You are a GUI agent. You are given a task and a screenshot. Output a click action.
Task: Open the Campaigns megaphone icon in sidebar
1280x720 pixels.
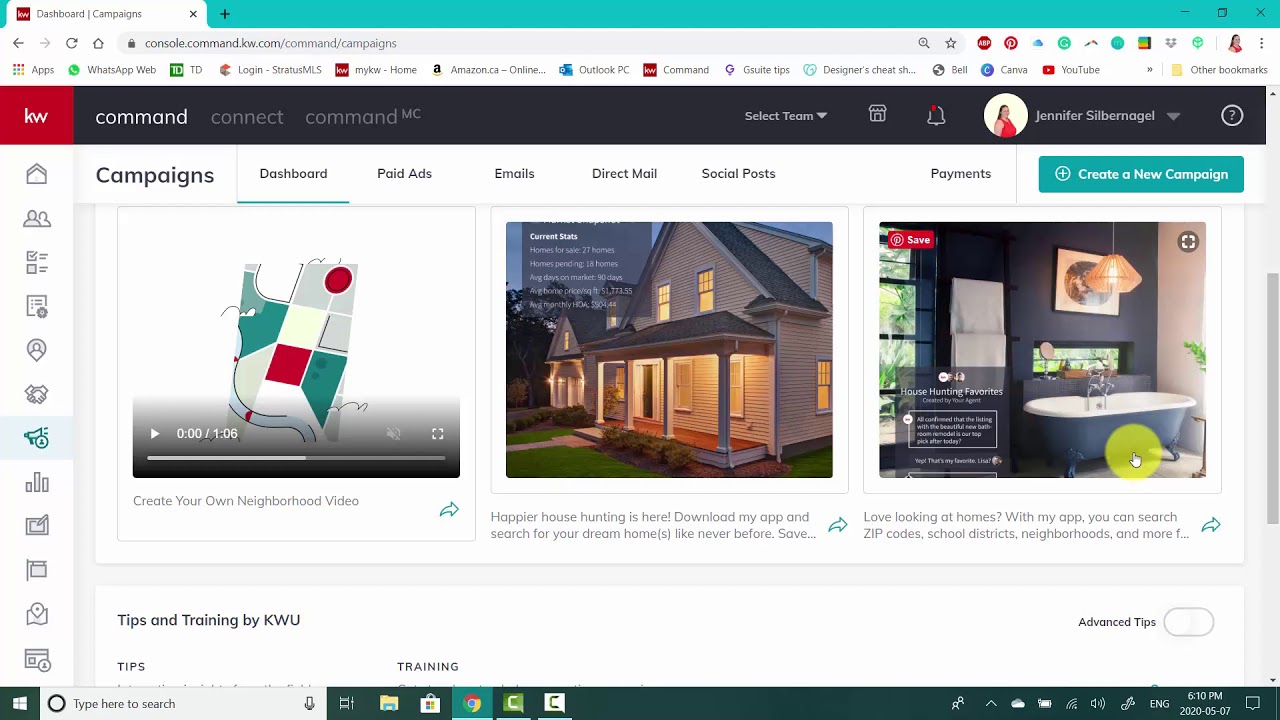tap(37, 438)
